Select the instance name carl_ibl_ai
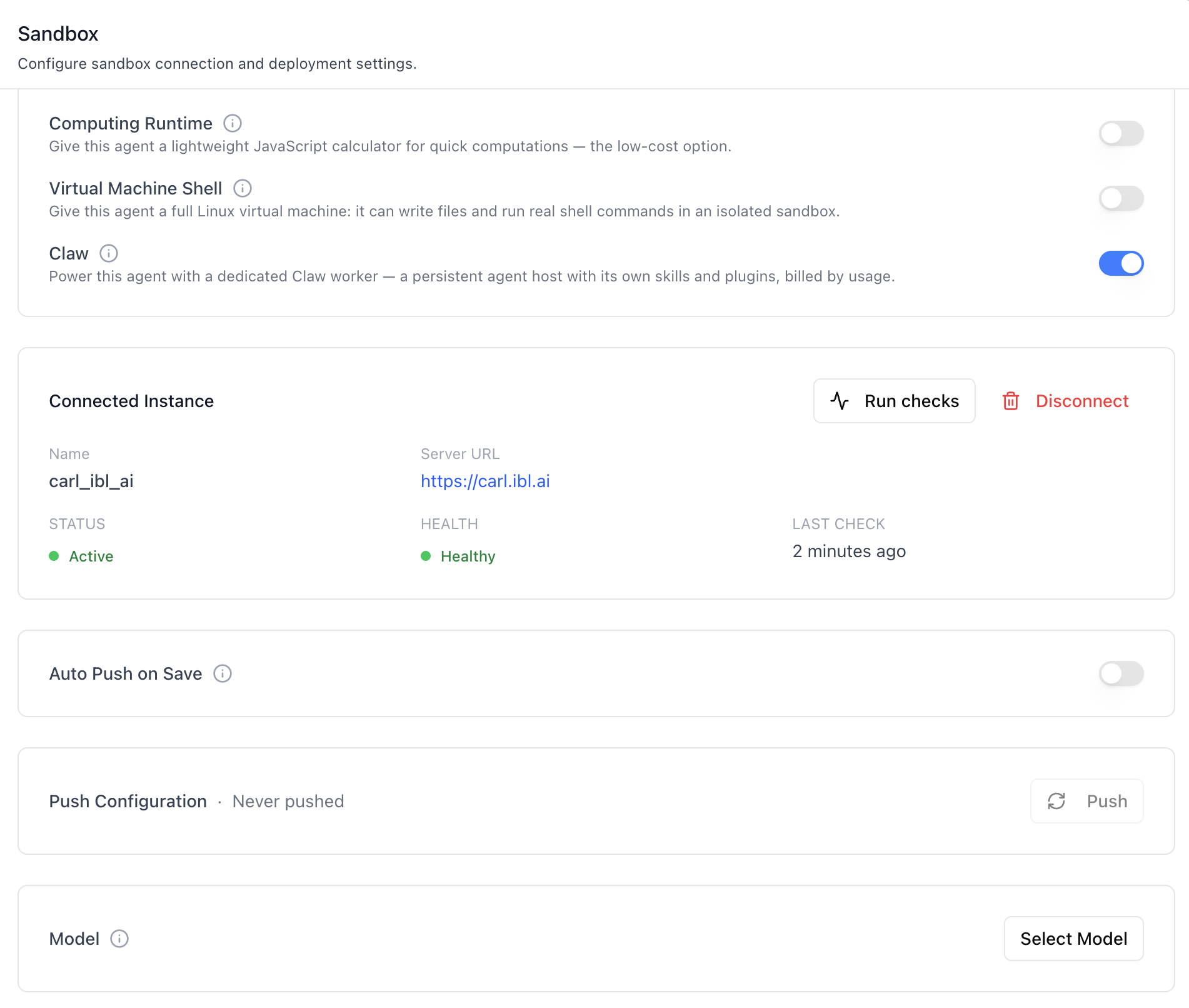The height and width of the screenshot is (1008, 1189). (x=91, y=481)
